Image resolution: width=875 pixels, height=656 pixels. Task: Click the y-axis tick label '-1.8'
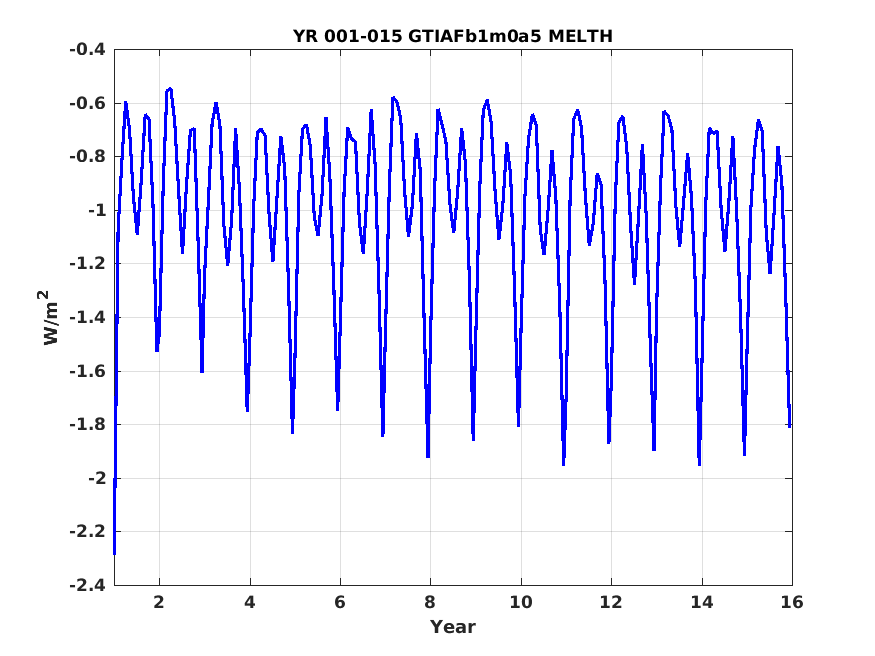88,425
